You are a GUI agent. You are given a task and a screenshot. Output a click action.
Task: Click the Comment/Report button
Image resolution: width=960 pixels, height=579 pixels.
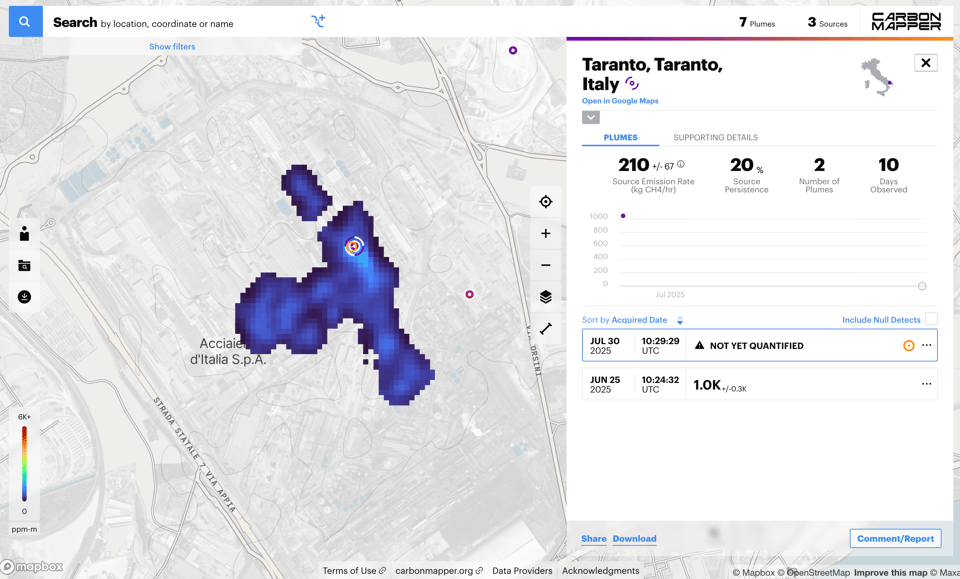[895, 538]
